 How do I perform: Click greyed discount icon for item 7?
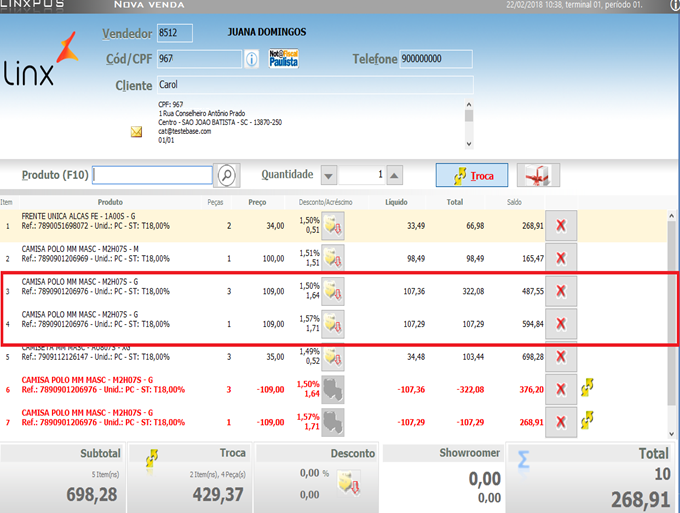click(x=333, y=422)
